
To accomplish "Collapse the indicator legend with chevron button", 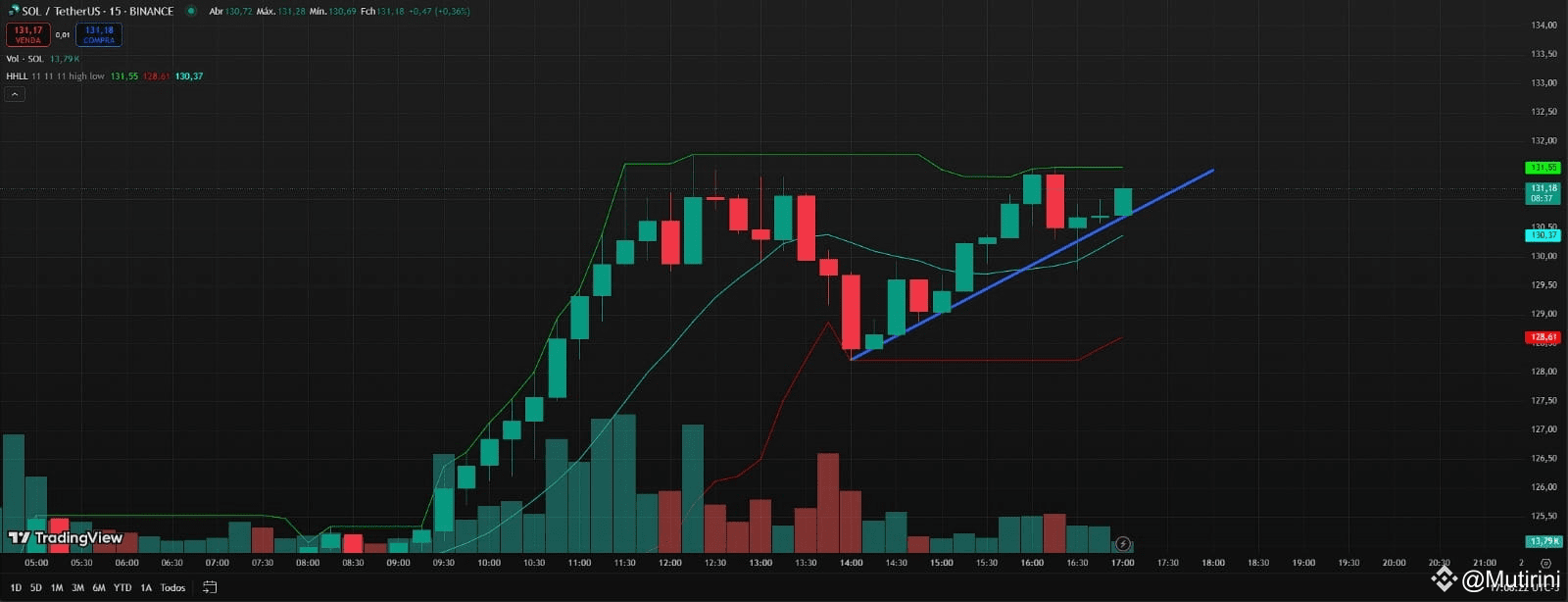I will point(15,94).
